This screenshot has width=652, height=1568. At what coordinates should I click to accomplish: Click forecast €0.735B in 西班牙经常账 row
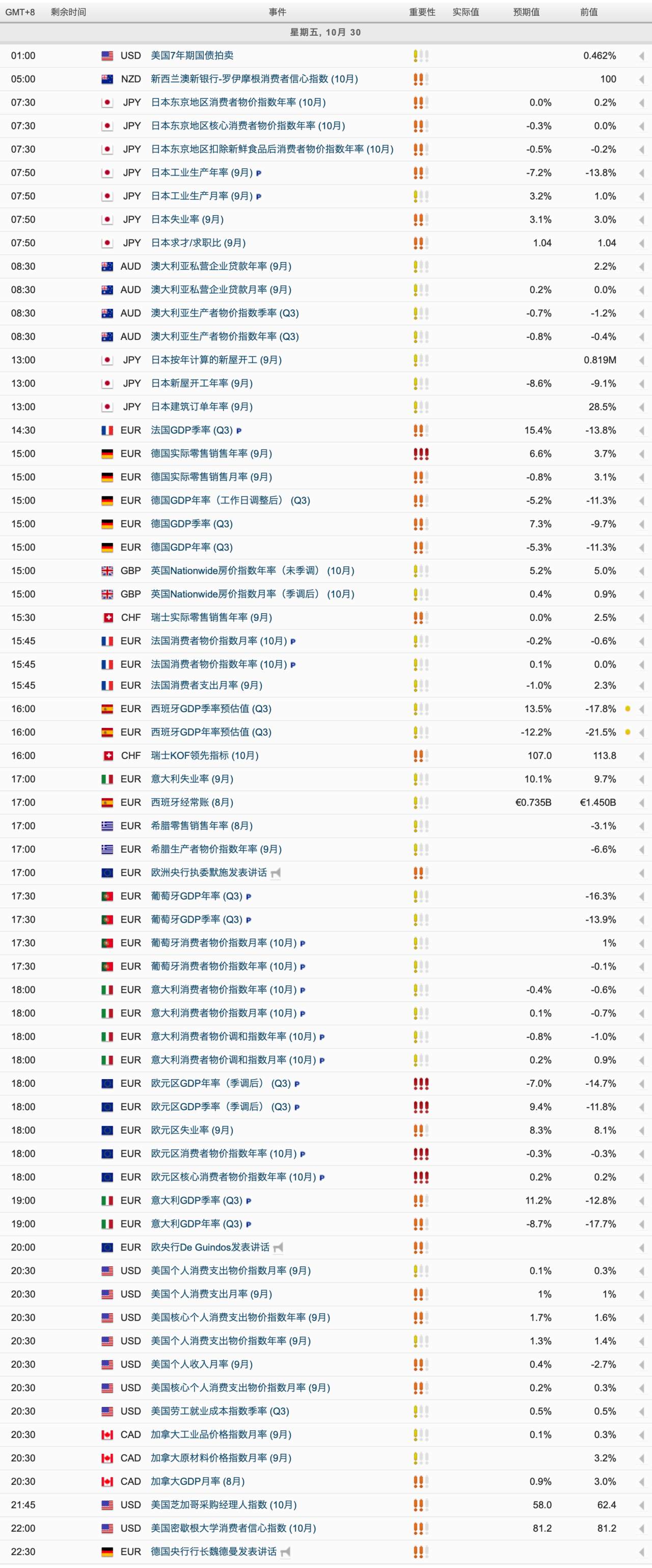coord(533,803)
